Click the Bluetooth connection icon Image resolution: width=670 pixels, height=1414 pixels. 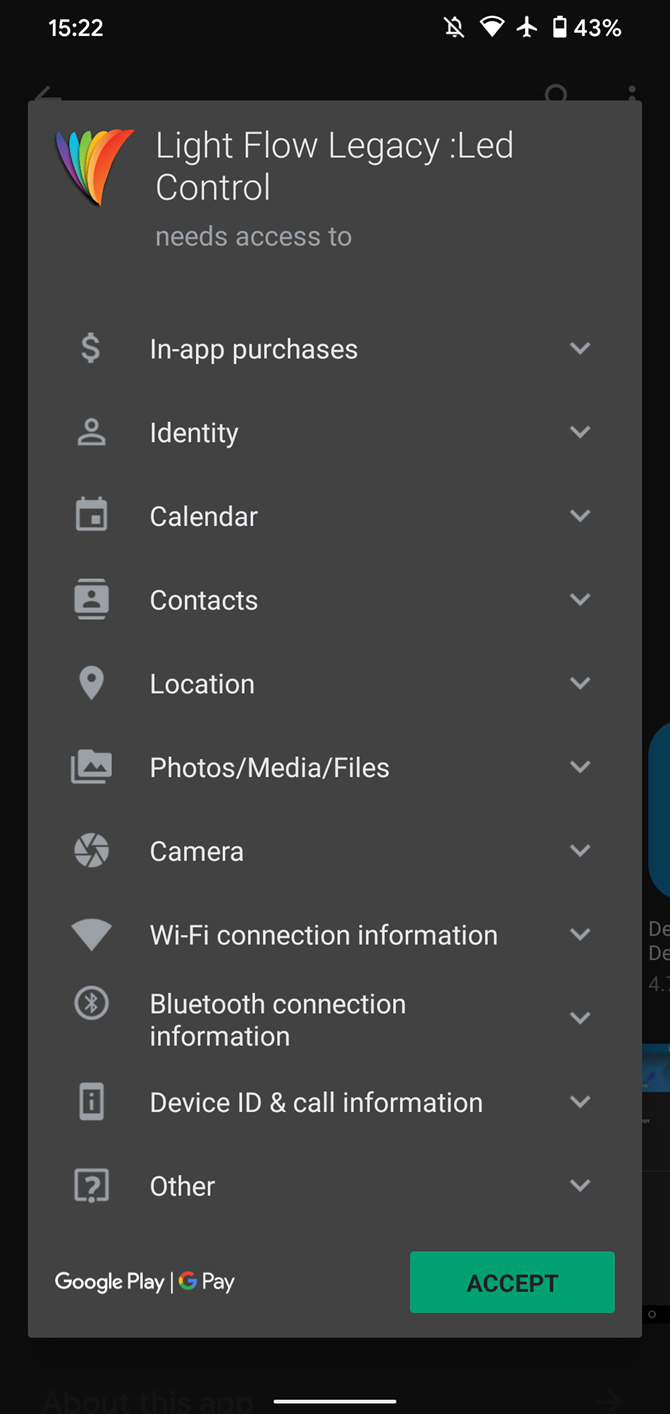(91, 1003)
